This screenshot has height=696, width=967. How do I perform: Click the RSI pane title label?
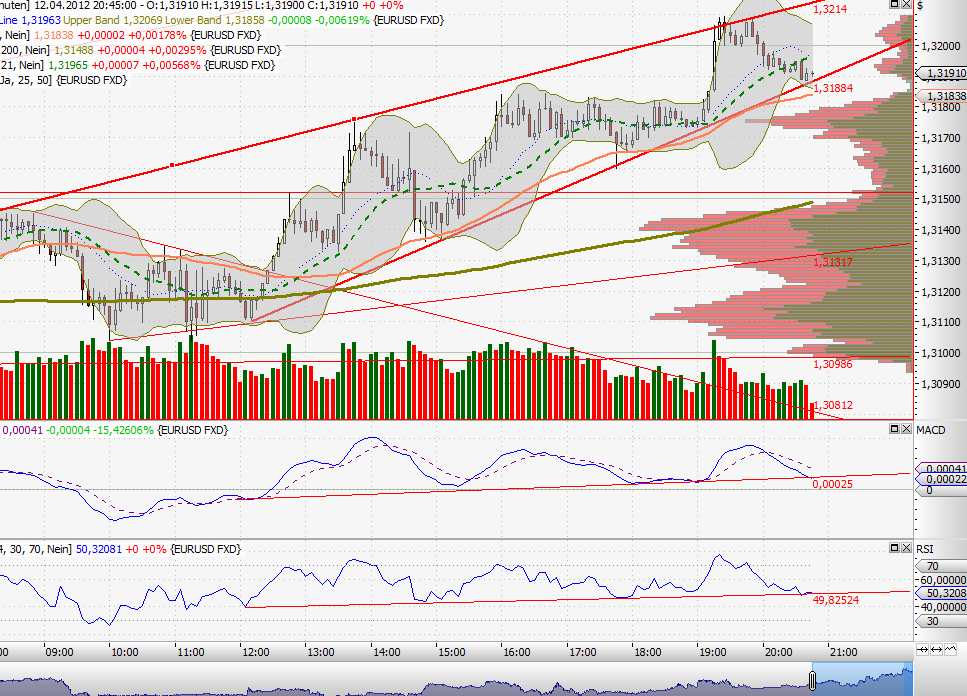click(x=924, y=549)
